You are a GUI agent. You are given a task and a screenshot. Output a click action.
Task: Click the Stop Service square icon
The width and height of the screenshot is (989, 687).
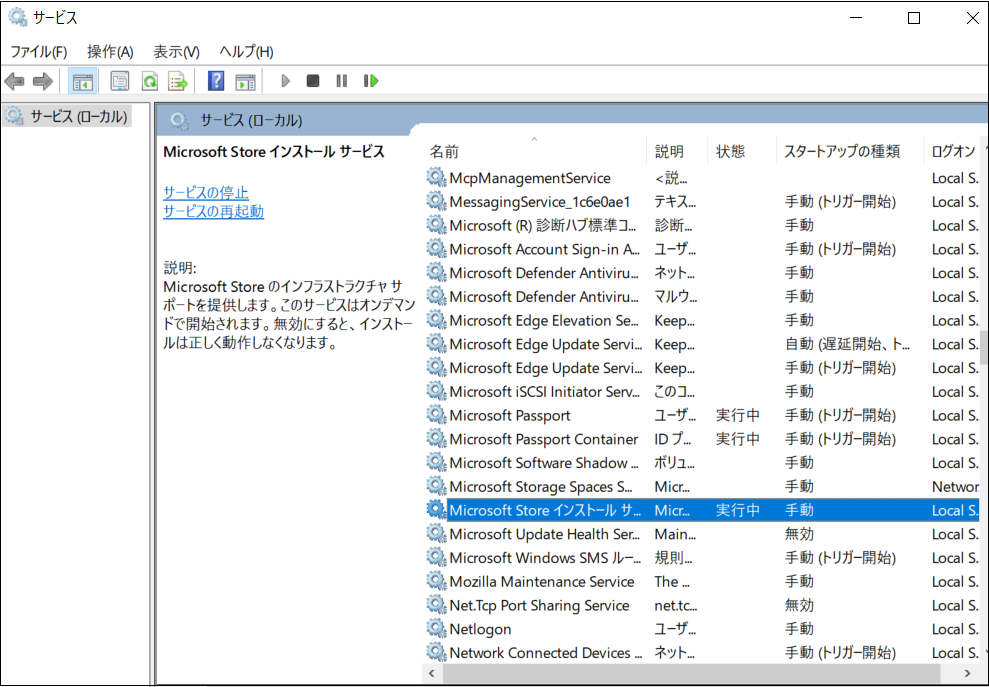[x=313, y=81]
